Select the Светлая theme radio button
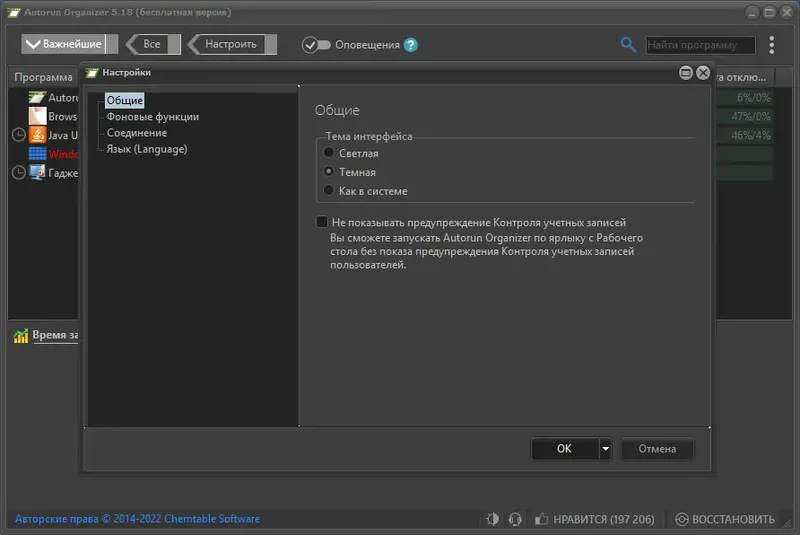Viewport: 800px width, 535px height. (329, 152)
